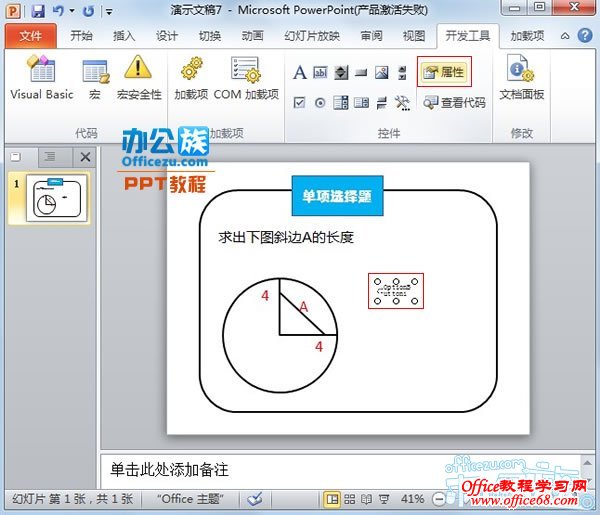Collapse the ribbon with the chevron

[563, 36]
